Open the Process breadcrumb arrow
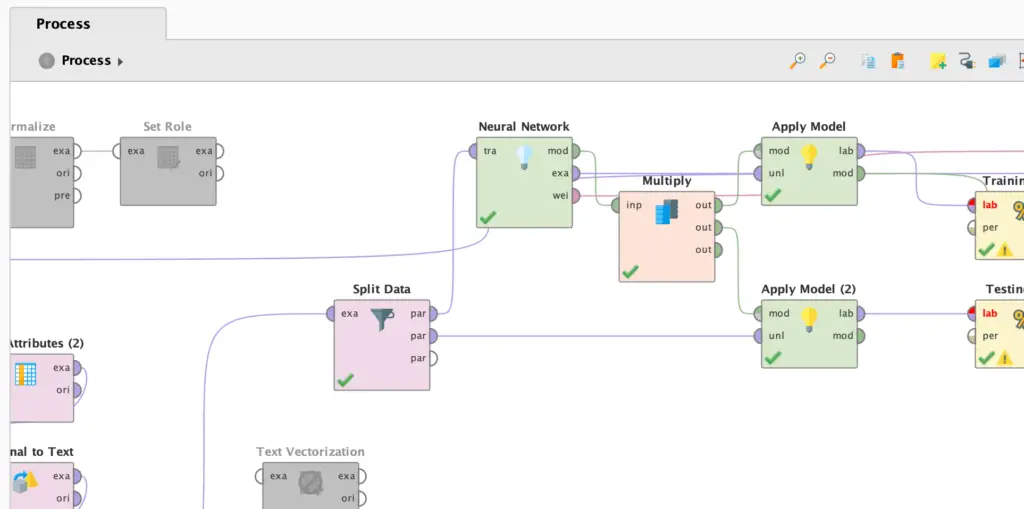This screenshot has height=509, width=1024. (120, 62)
